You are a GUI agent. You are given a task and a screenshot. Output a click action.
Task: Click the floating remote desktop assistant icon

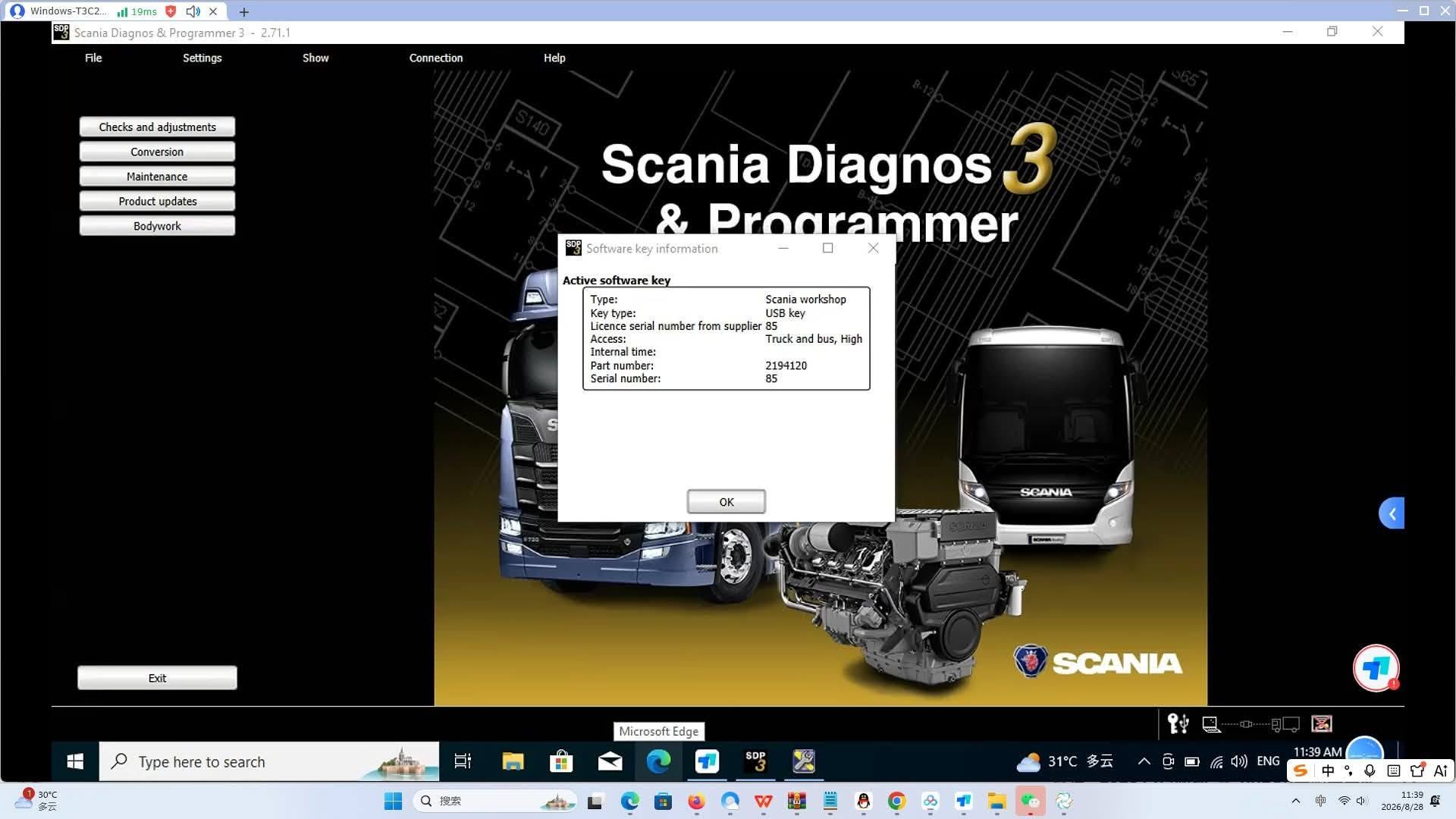[1376, 668]
